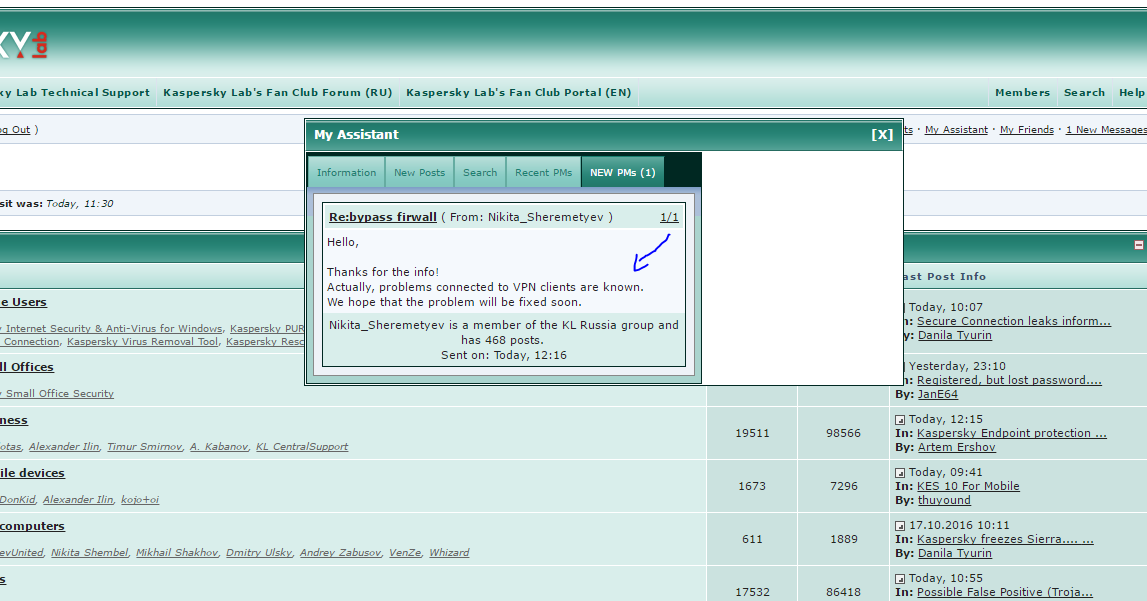Select the NEW PMs (1) tab
The image size is (1147, 601).
(x=623, y=173)
